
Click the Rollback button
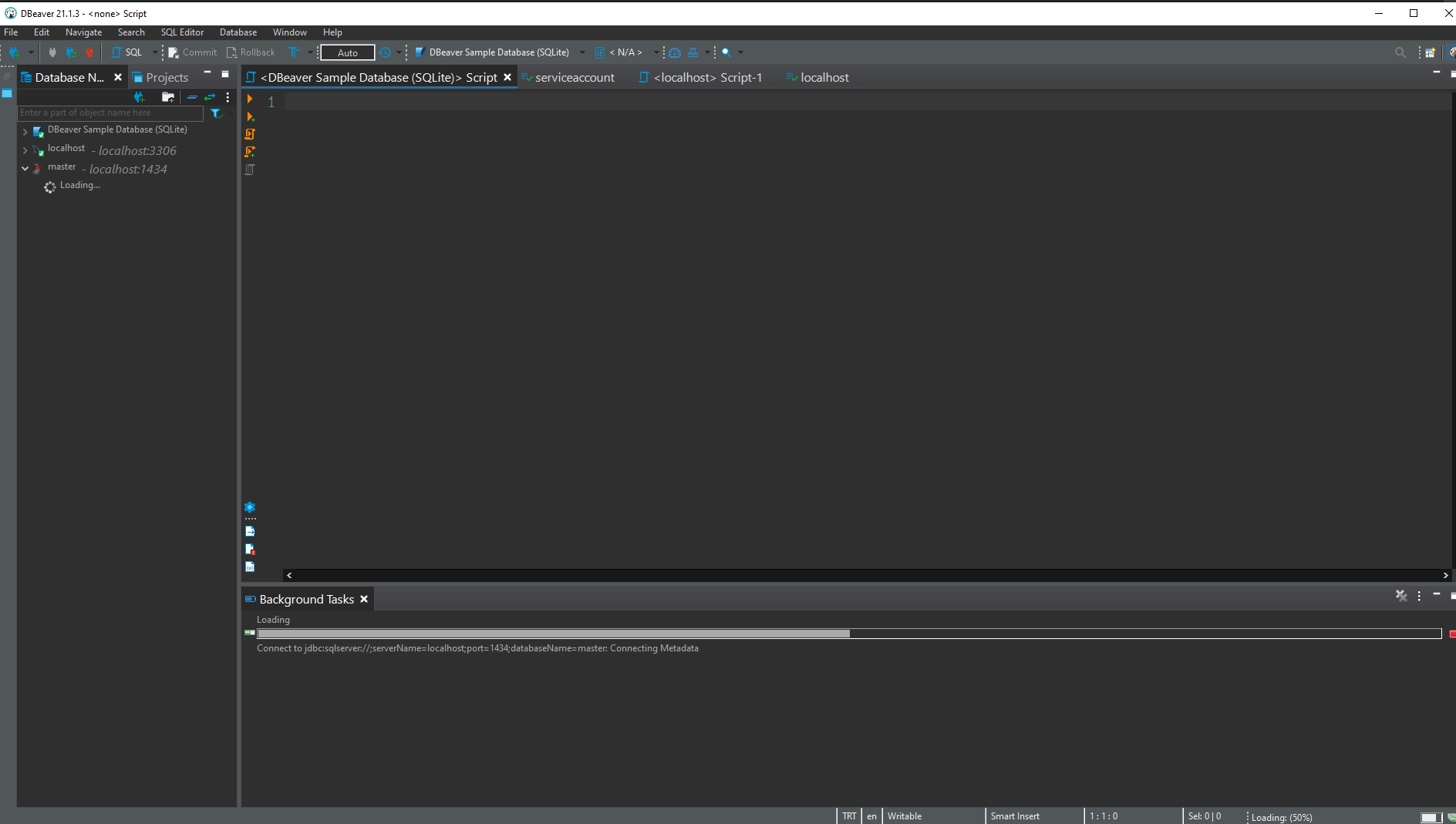(251, 52)
